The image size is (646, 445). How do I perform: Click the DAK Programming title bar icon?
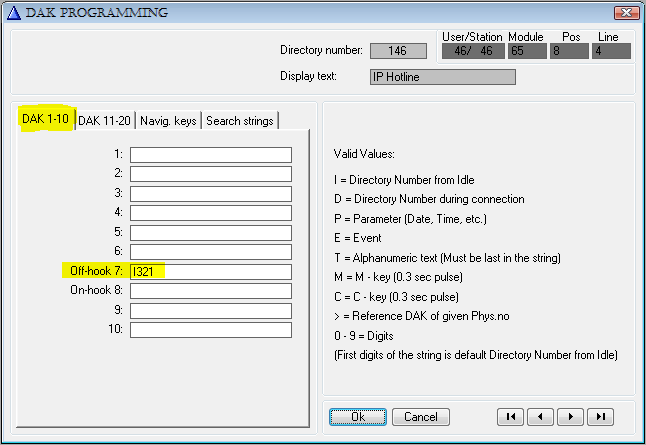point(14,13)
